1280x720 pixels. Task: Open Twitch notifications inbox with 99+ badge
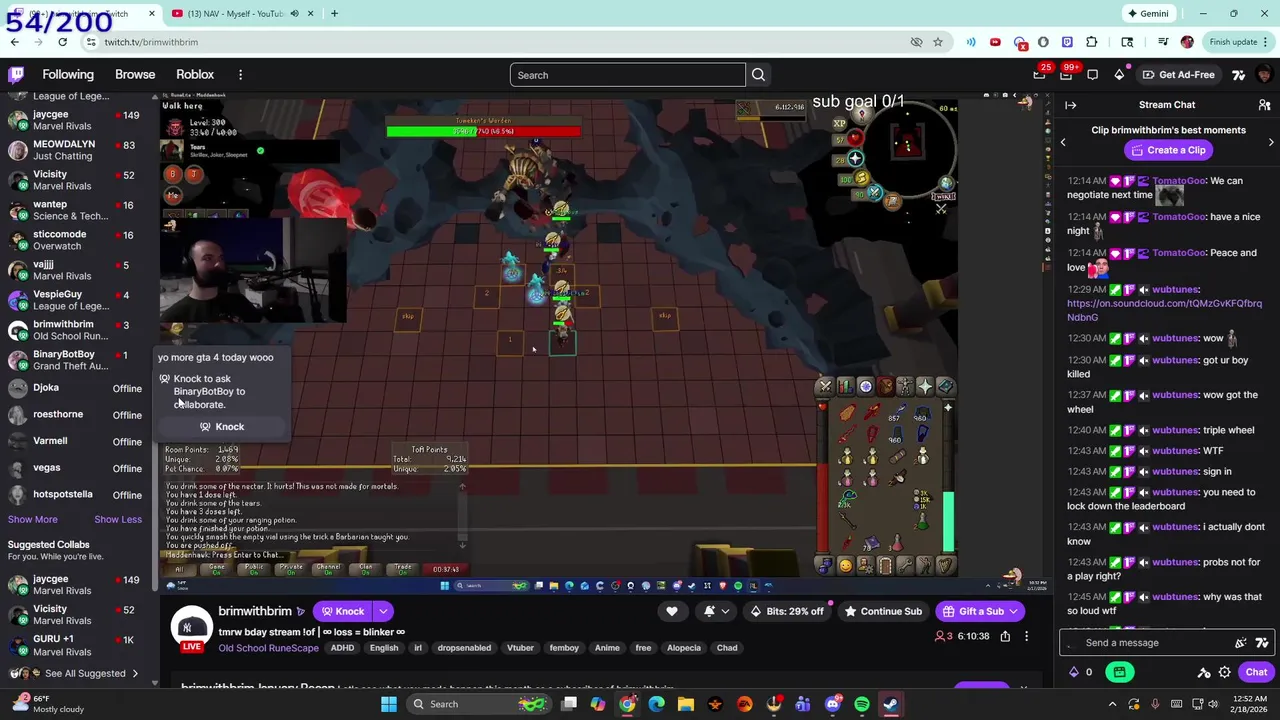[1066, 74]
